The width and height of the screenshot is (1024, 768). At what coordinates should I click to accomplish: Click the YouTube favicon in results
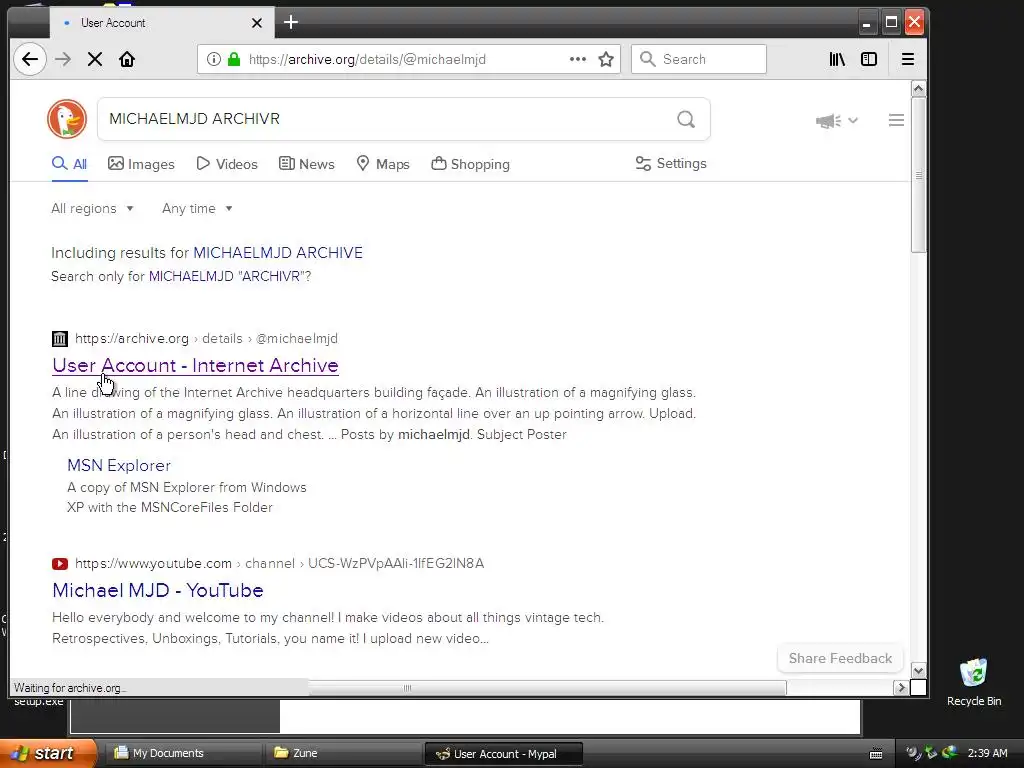tap(59, 564)
